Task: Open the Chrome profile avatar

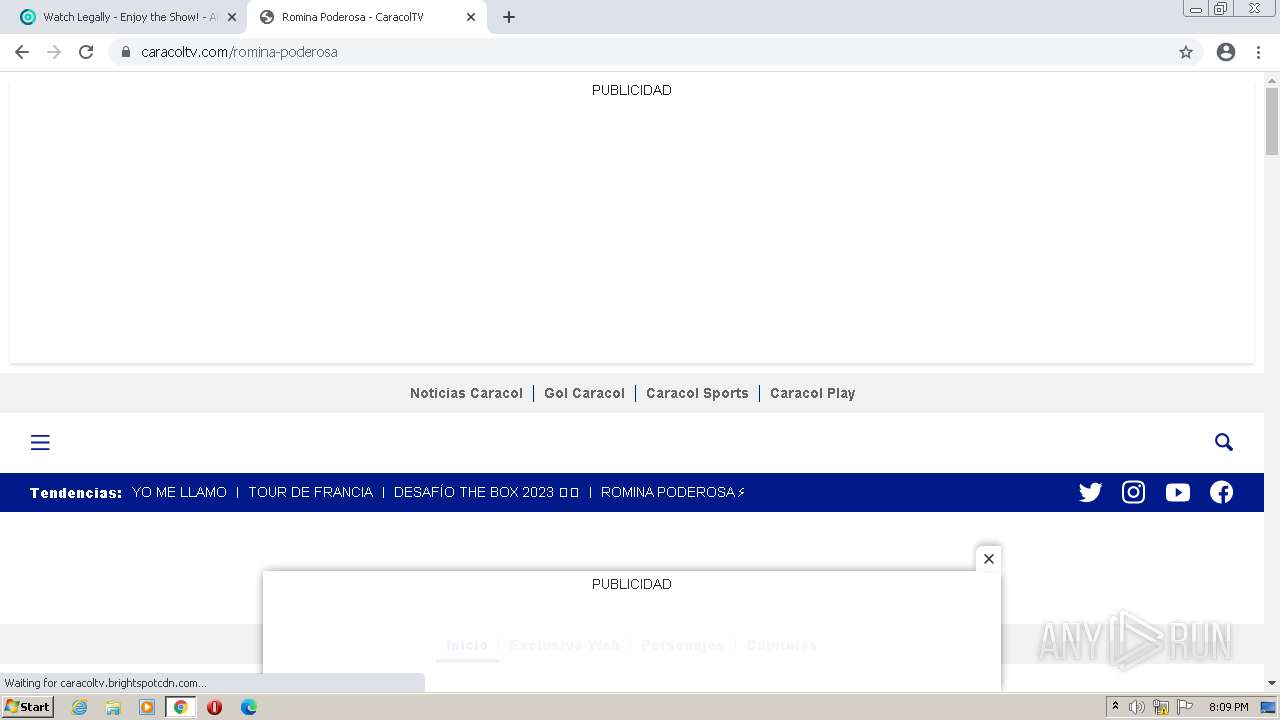Action: pos(1226,52)
